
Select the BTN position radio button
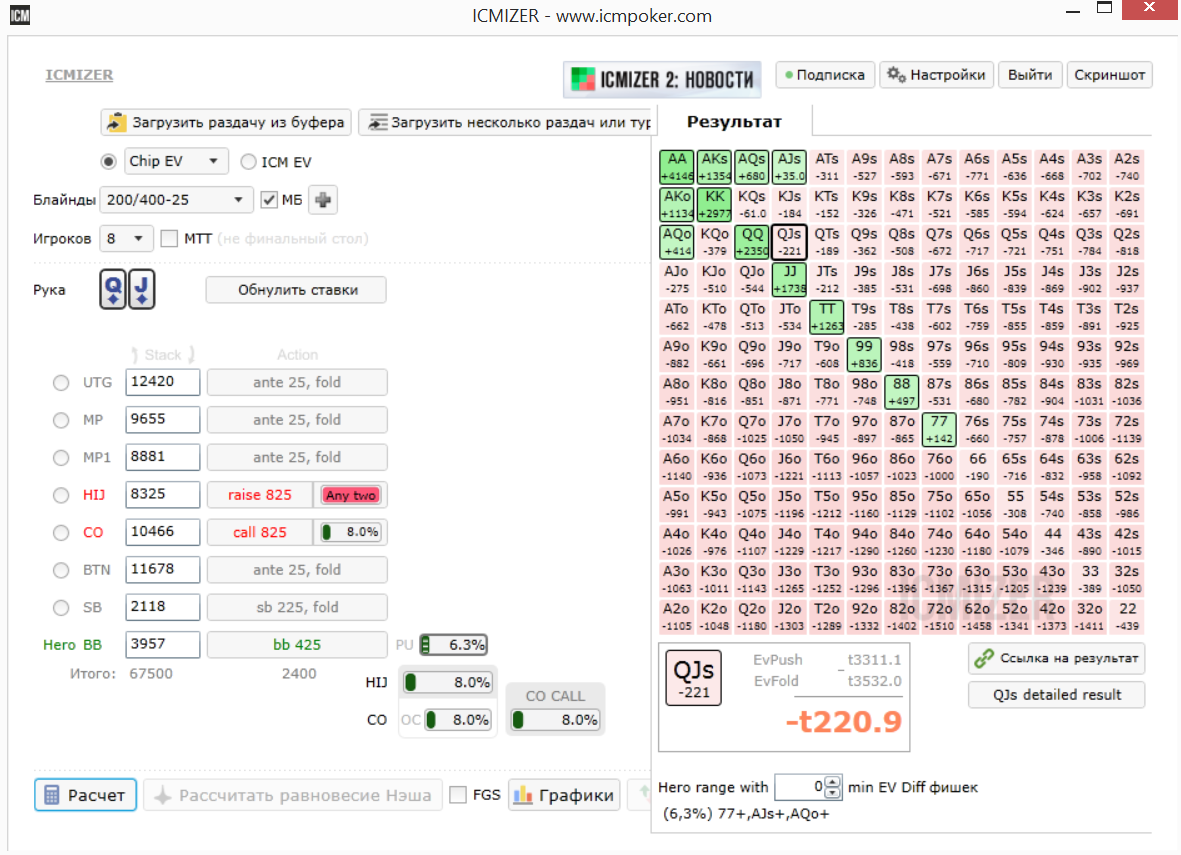(61, 570)
